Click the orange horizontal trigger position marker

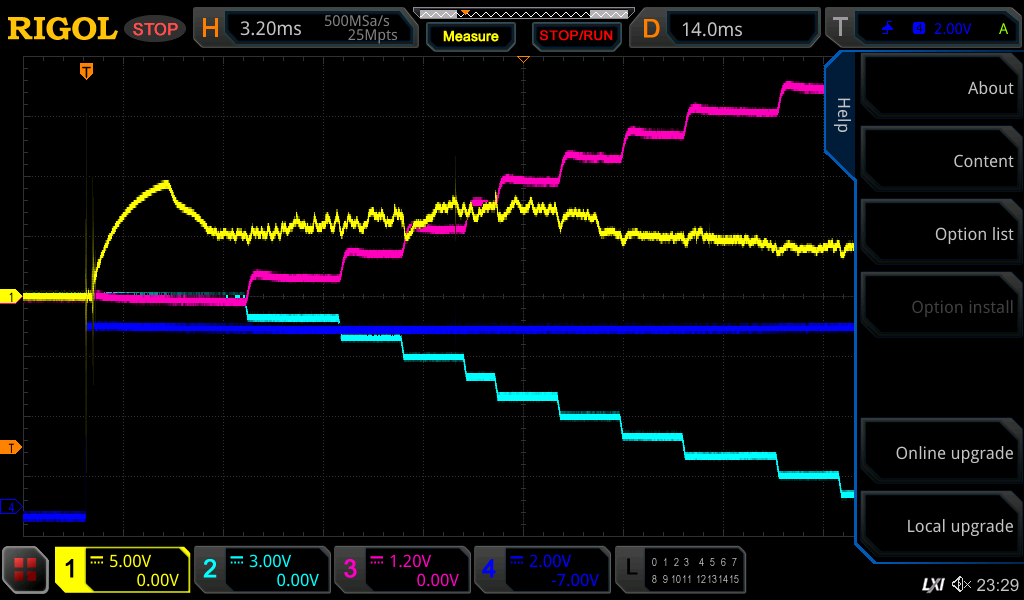coord(87,71)
